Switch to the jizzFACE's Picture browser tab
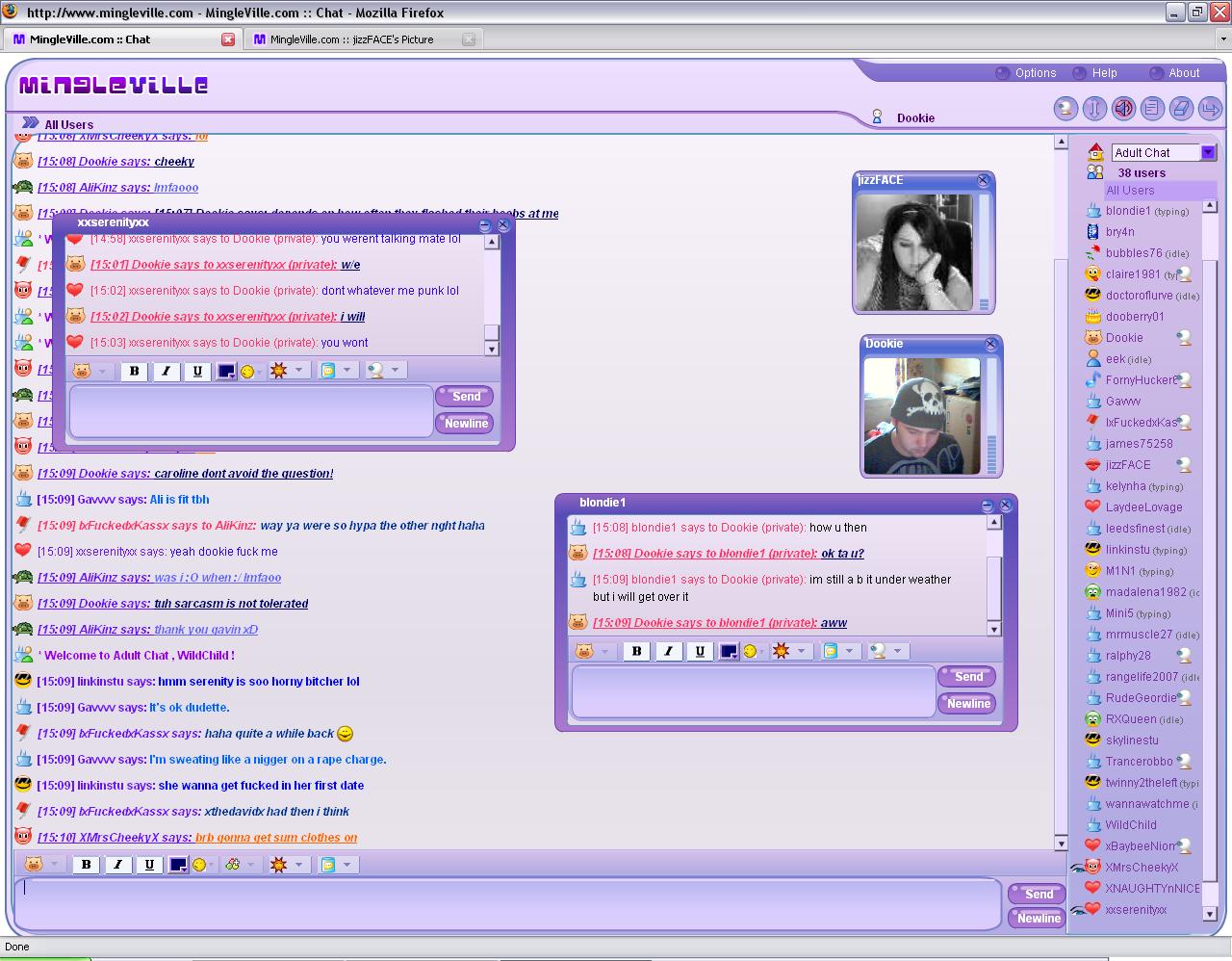 point(362,39)
